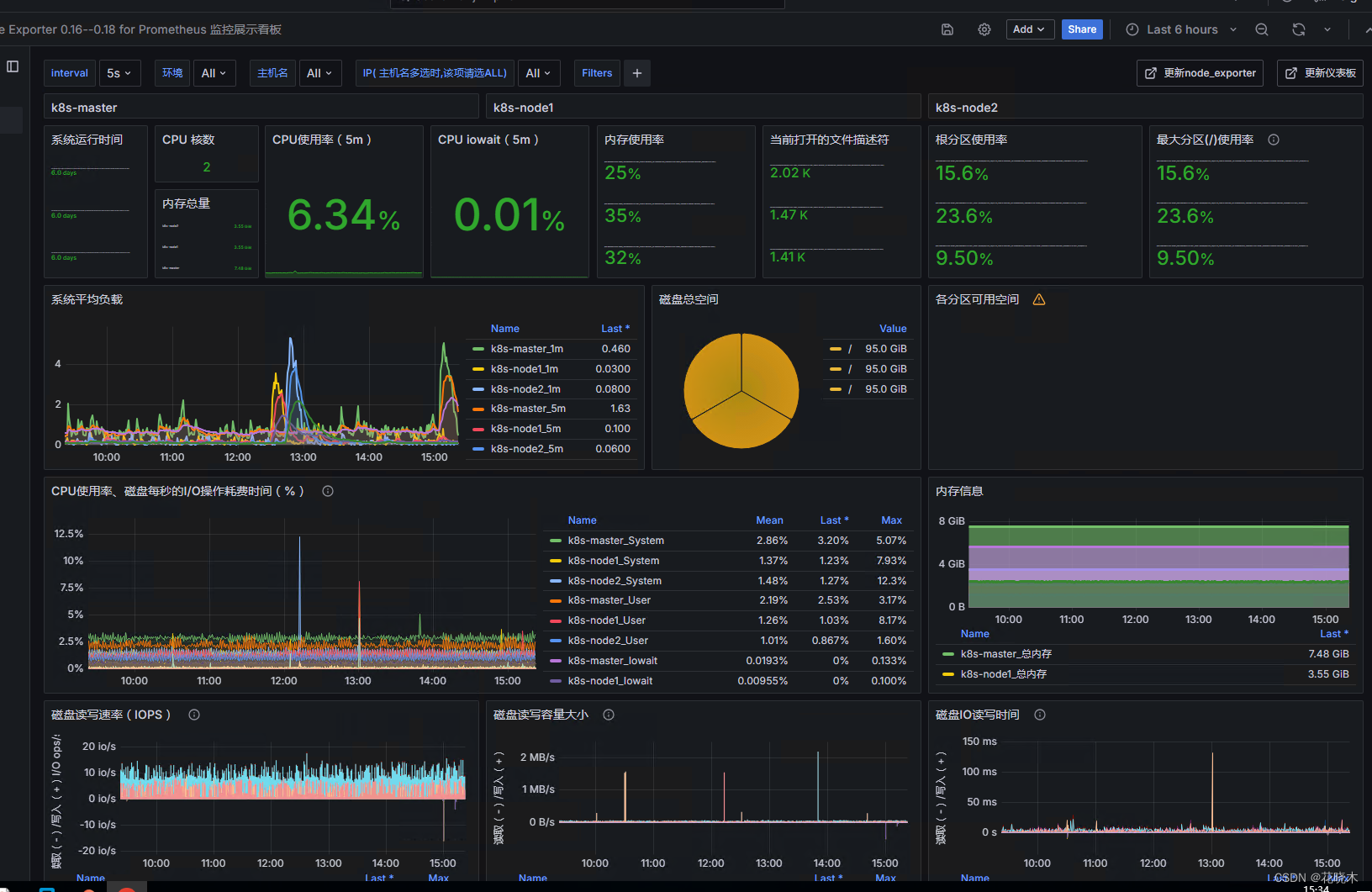Image resolution: width=1372 pixels, height=892 pixels.
Task: Open the Last 6 hours time picker
Action: (1181, 29)
